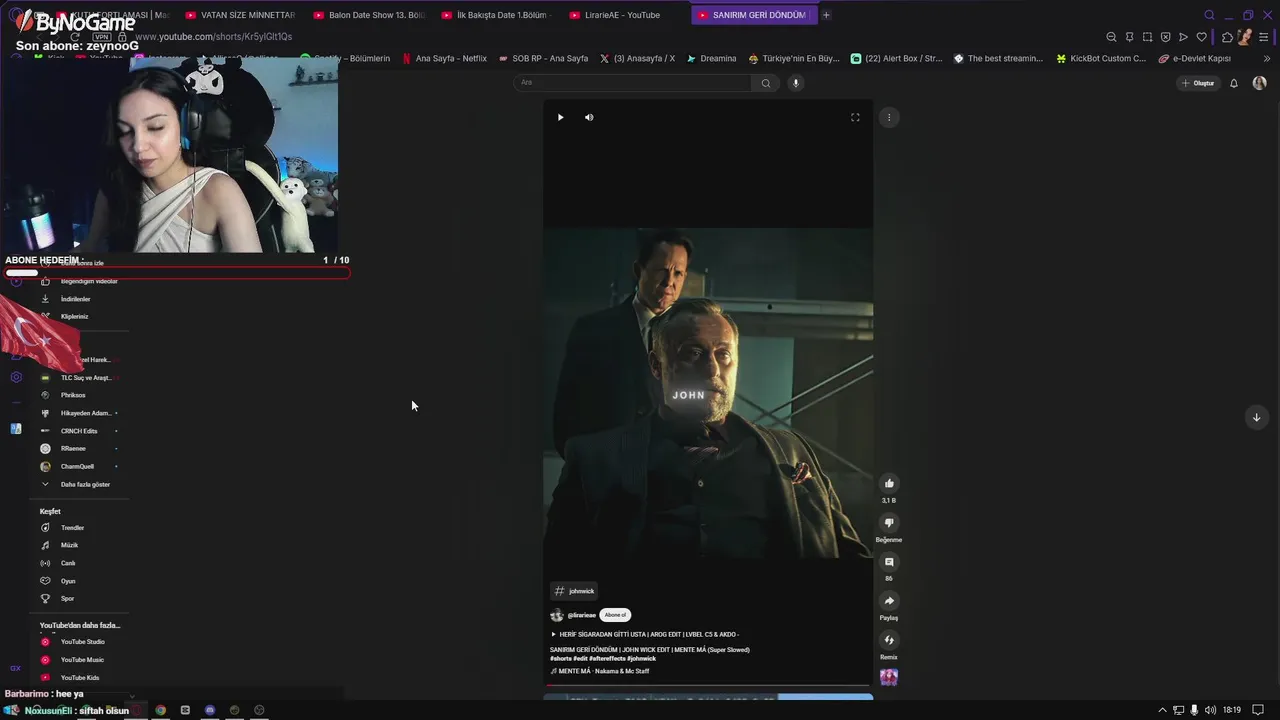Open YouTube notifications bell
This screenshot has height=720, width=1280.
point(1234,83)
